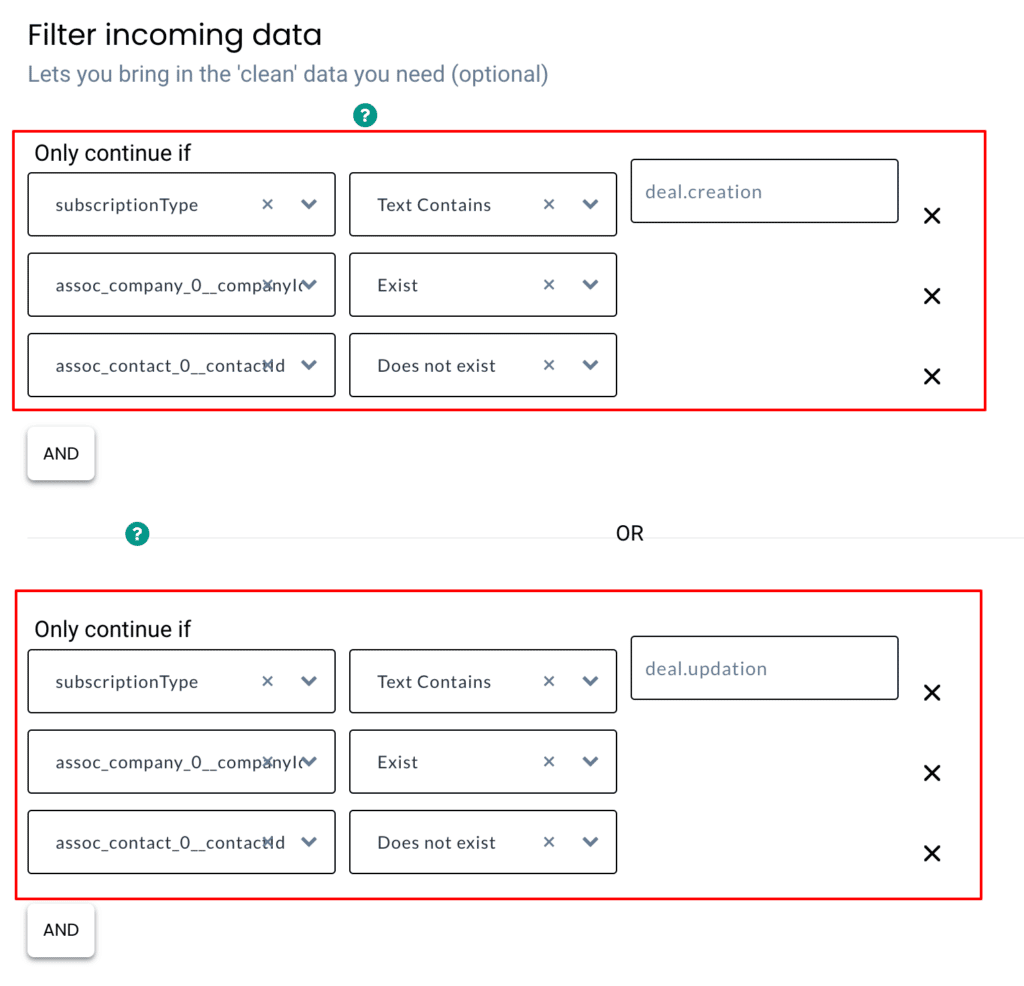Expand Does not exist dropdown in second group
The width and height of the screenshot is (1024, 986).
click(x=590, y=842)
